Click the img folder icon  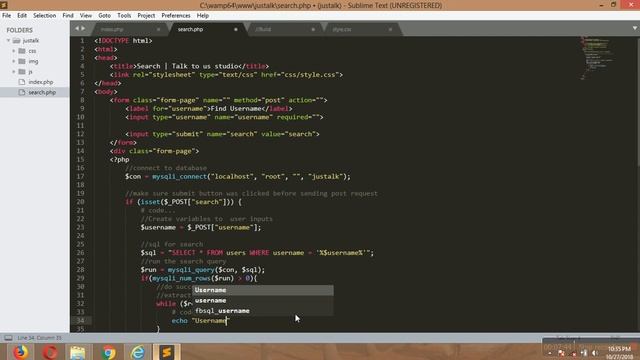click(22, 61)
